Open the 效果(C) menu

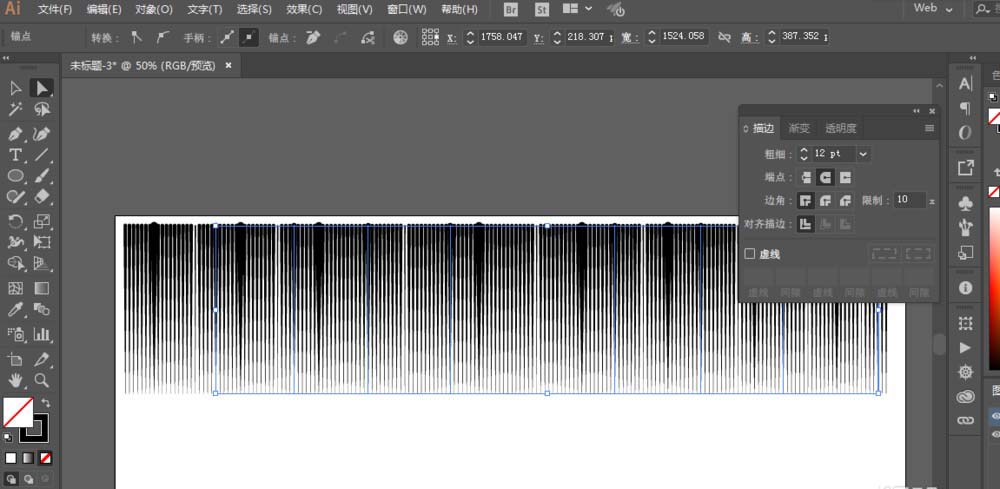[x=304, y=9]
